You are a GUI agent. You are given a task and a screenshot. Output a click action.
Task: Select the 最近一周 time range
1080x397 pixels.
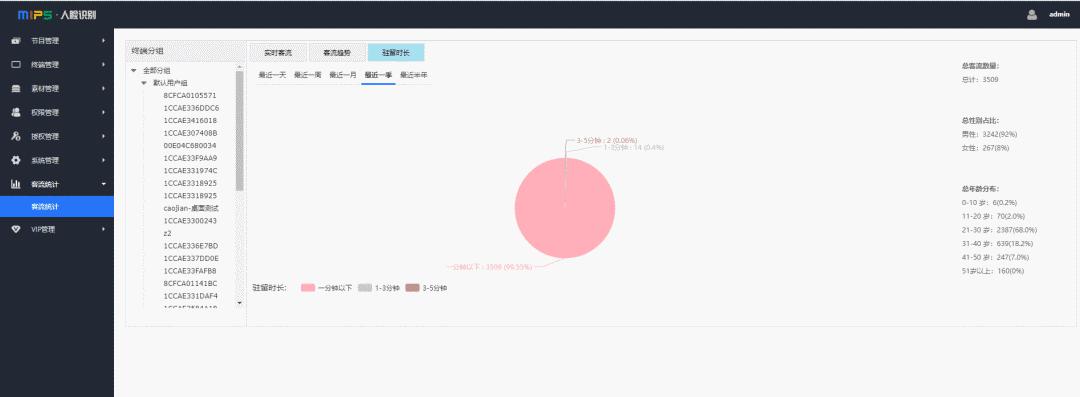pos(307,75)
